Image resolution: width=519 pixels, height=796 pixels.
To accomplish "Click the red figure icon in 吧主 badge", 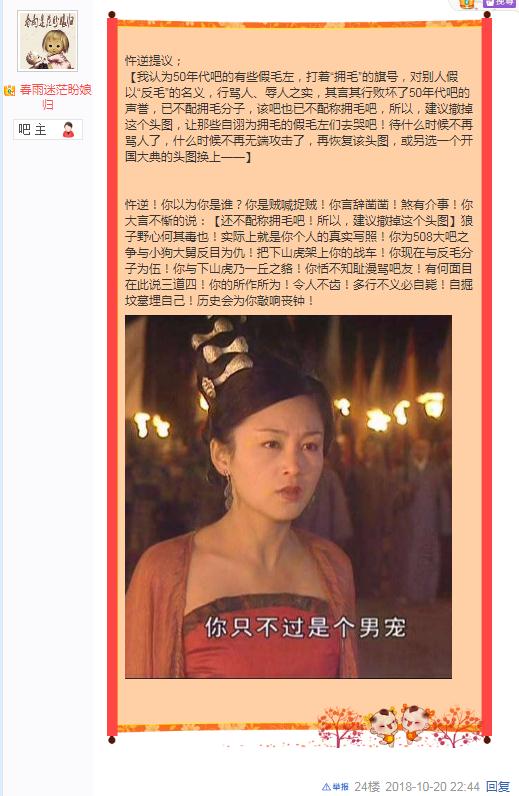I will click(68, 130).
